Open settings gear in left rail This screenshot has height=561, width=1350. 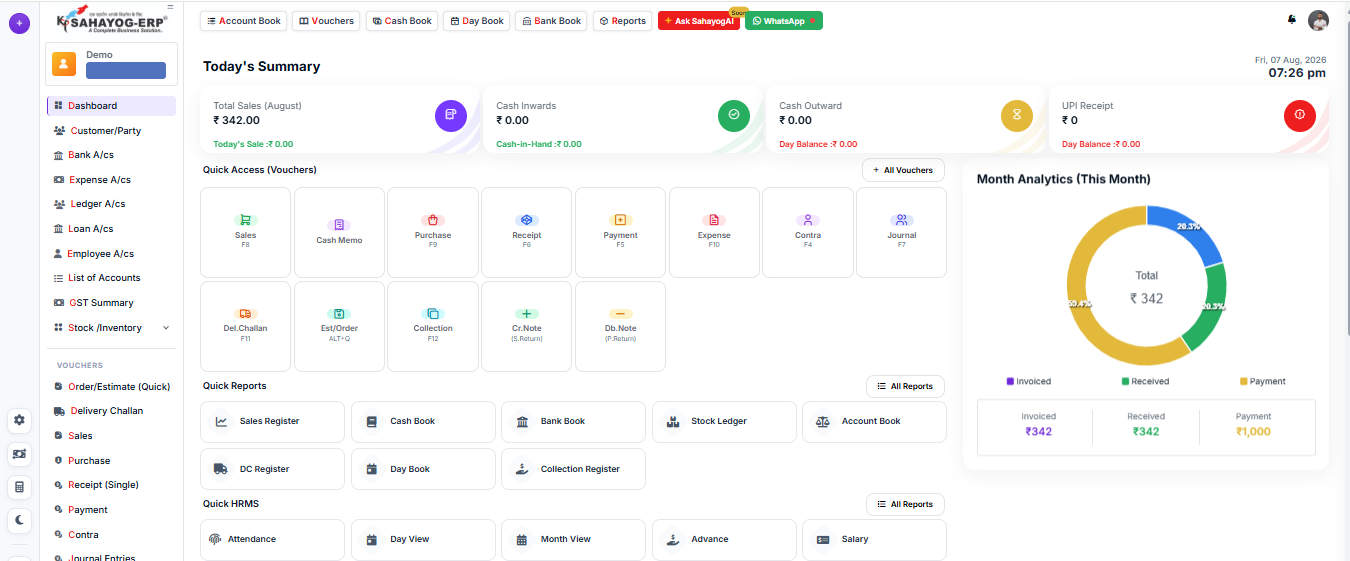click(x=19, y=420)
